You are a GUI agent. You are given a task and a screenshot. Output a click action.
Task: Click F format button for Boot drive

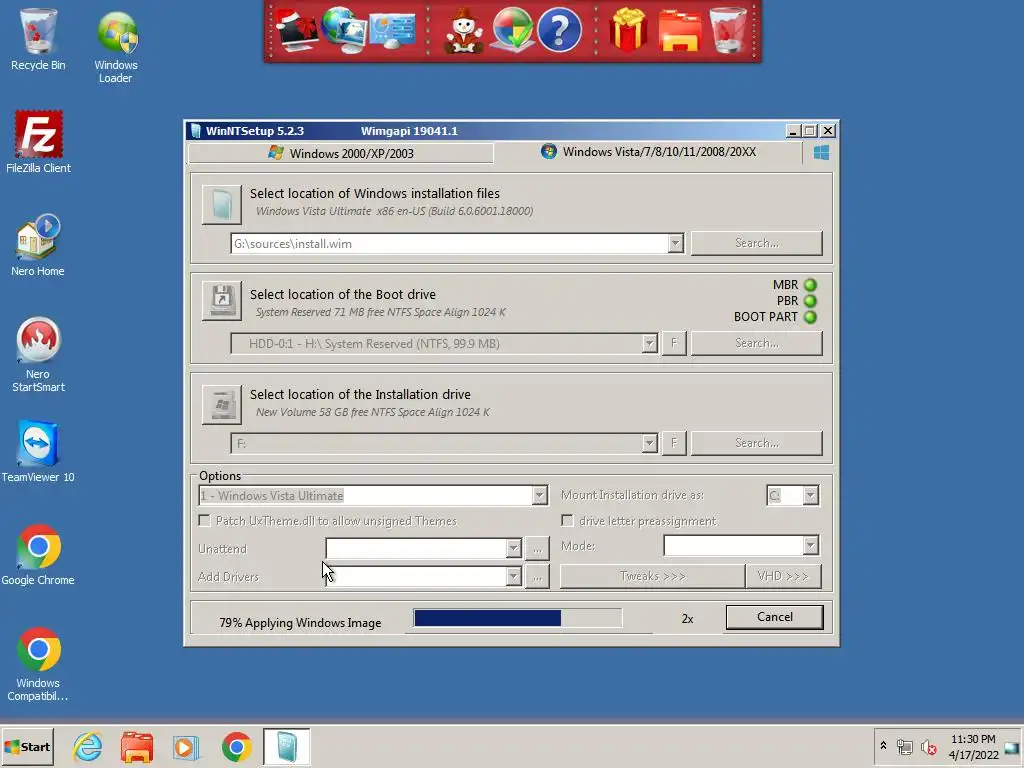coord(674,343)
